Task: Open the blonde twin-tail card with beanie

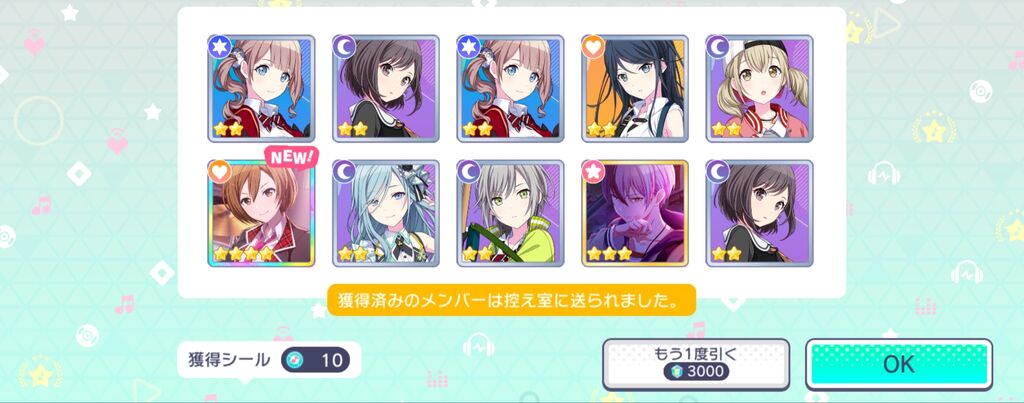Action: 760,88
